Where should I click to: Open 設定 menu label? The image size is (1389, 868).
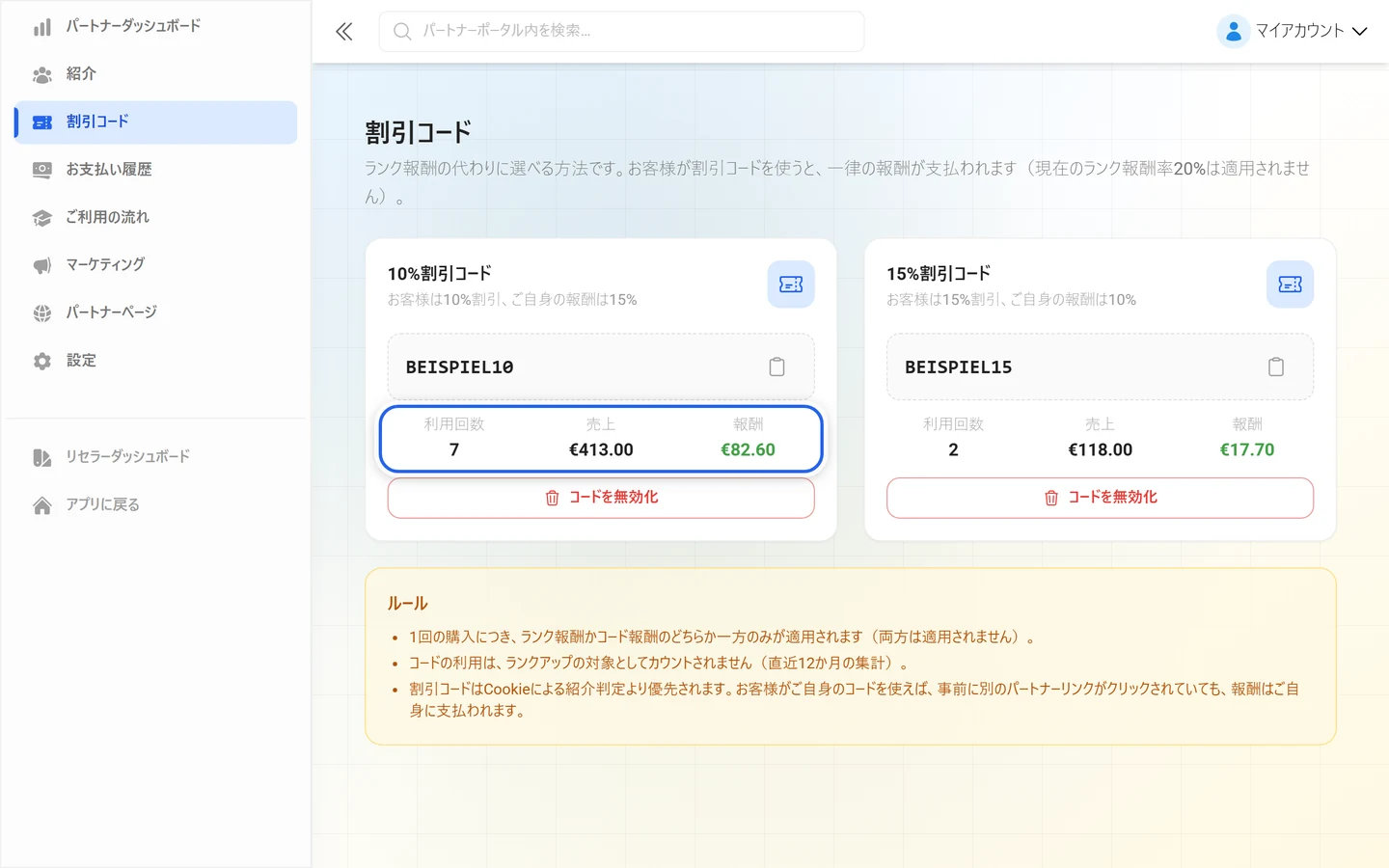(81, 361)
